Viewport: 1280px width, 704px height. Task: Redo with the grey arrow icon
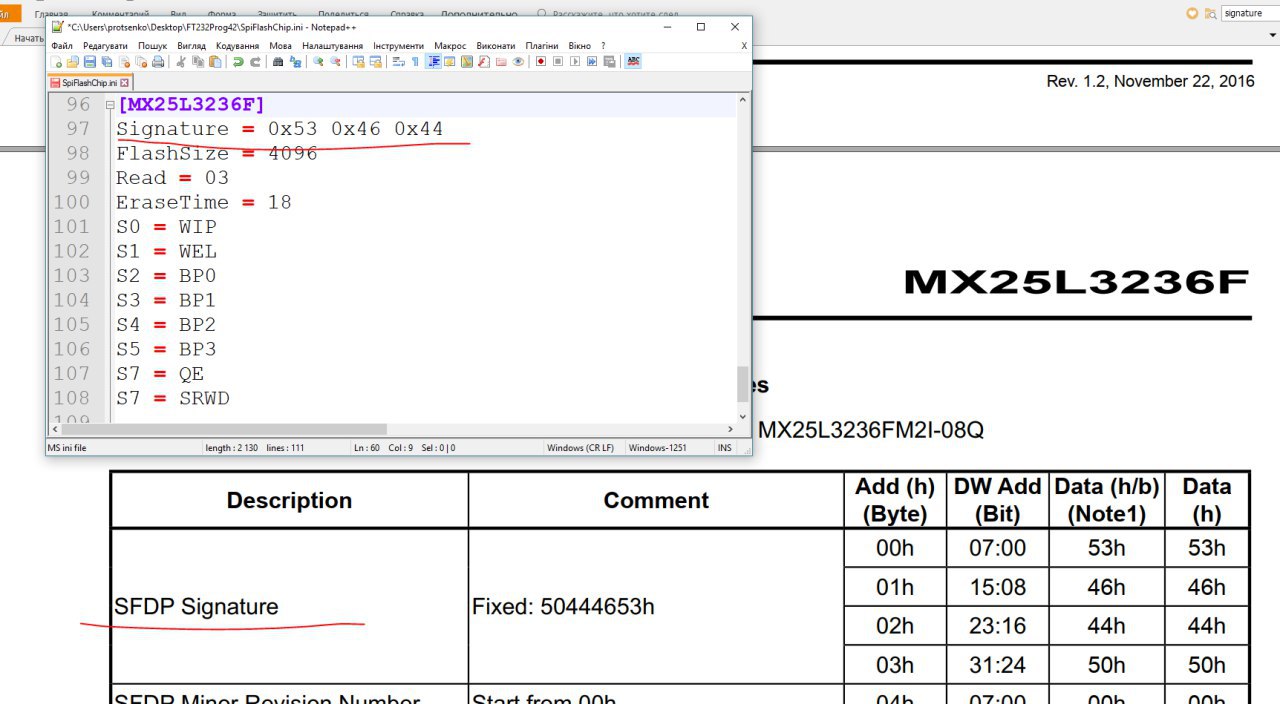tap(255, 62)
